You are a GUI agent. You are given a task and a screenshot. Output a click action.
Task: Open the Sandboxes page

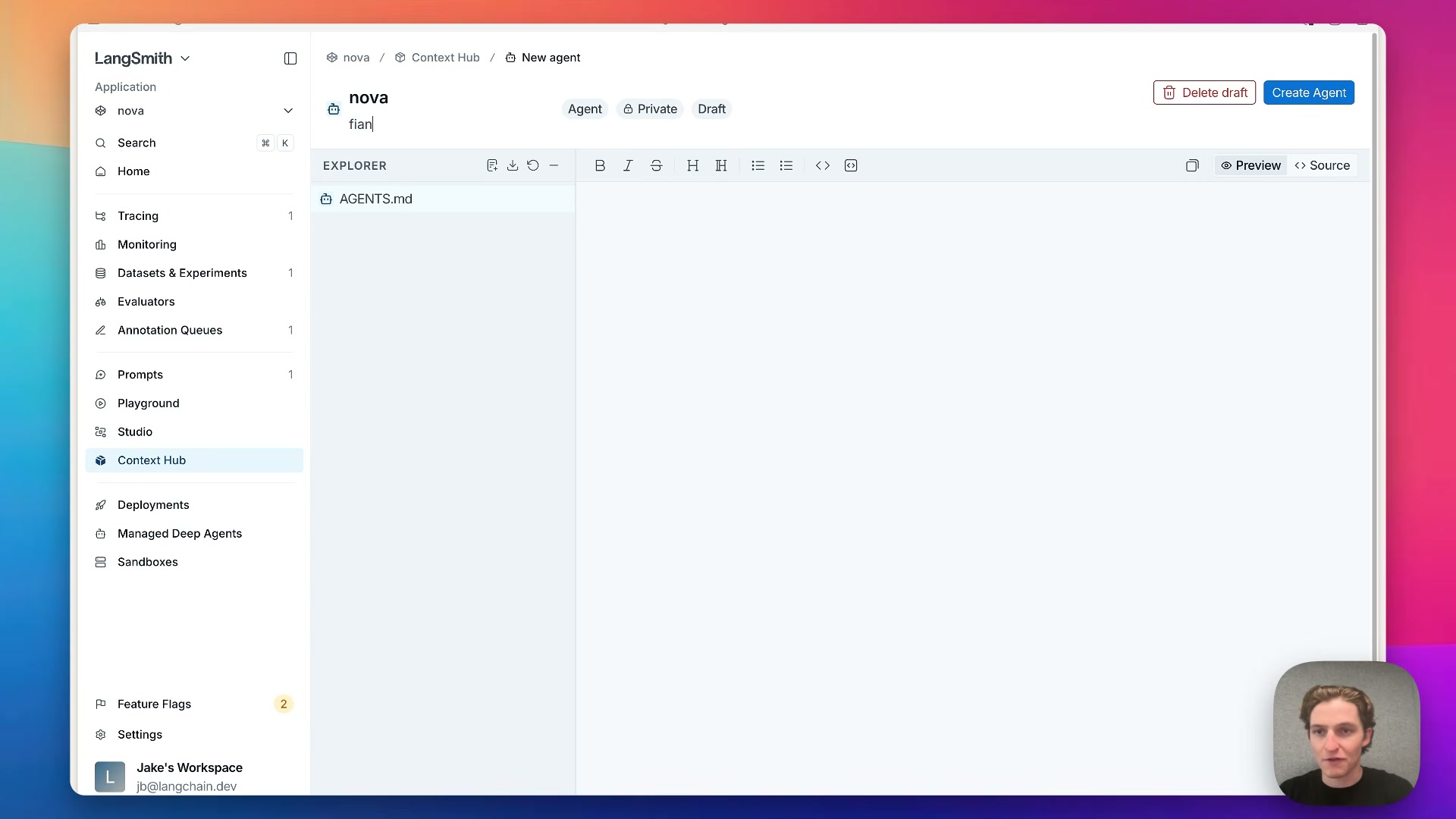pos(194,562)
